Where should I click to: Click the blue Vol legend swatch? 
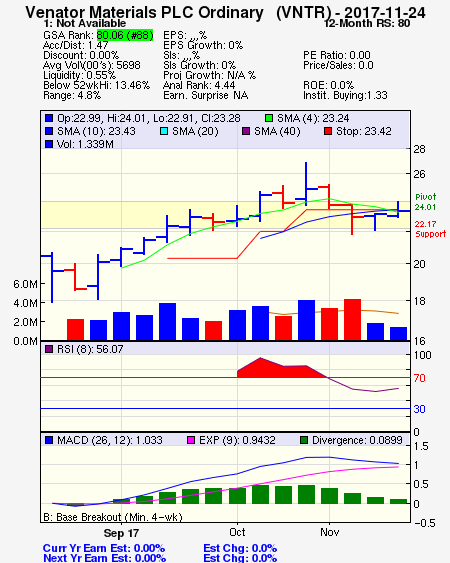[x=49, y=144]
